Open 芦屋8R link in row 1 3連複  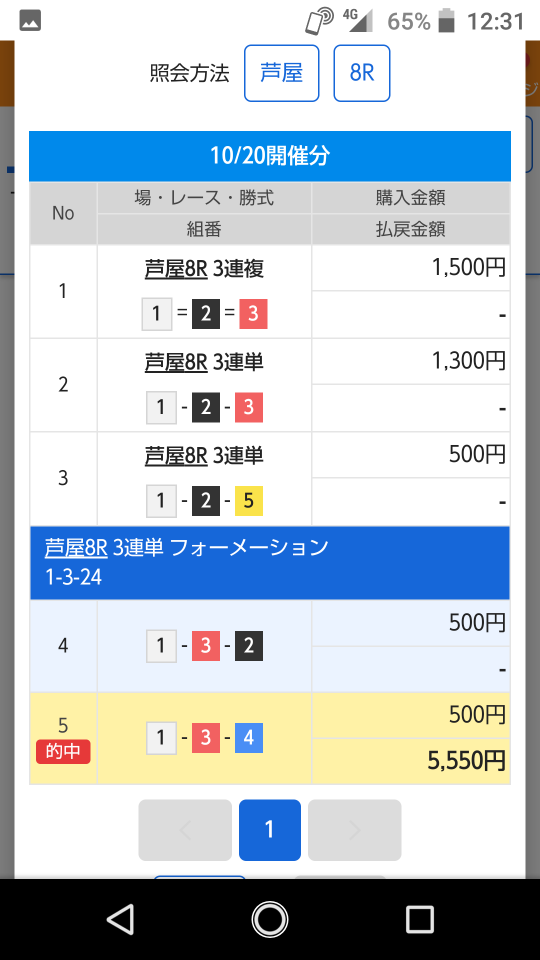(x=176, y=269)
